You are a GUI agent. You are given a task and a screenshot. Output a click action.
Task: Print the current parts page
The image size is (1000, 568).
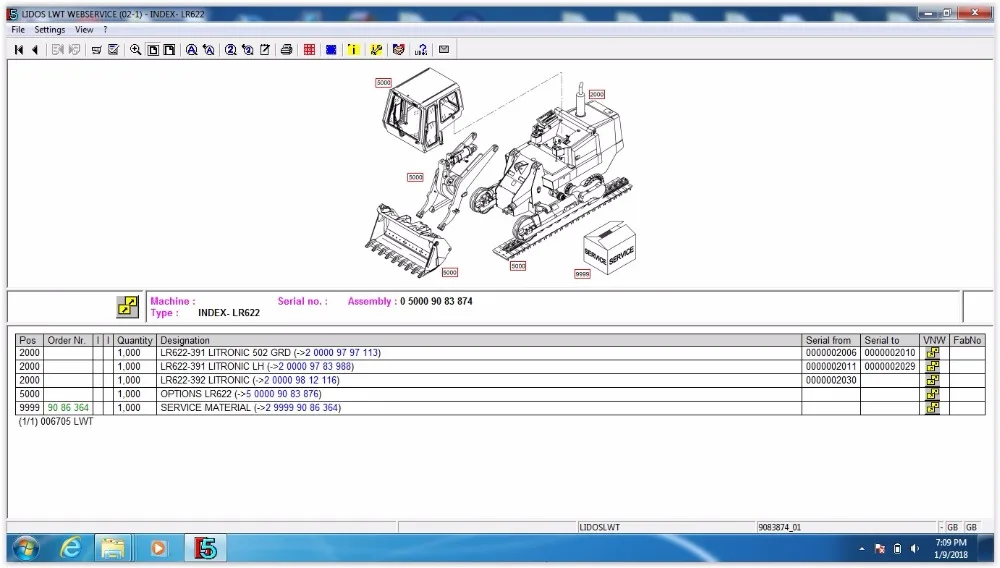(286, 50)
